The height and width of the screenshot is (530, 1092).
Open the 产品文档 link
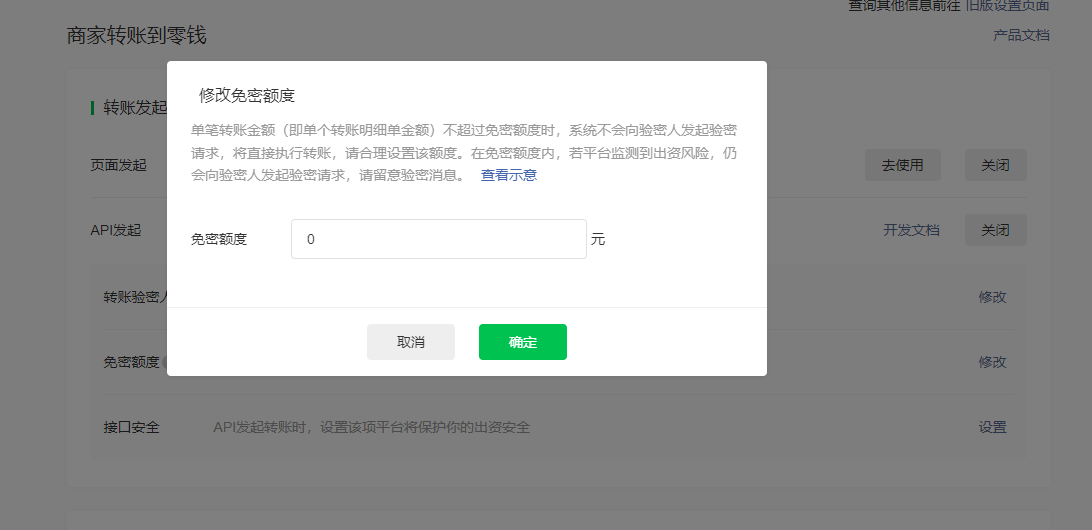click(x=1021, y=36)
